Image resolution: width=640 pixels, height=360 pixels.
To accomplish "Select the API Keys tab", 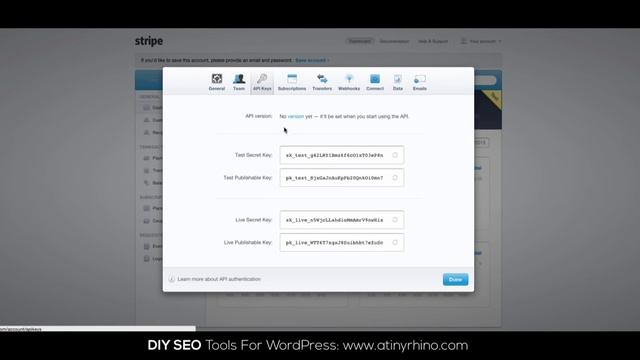I will coord(262,82).
